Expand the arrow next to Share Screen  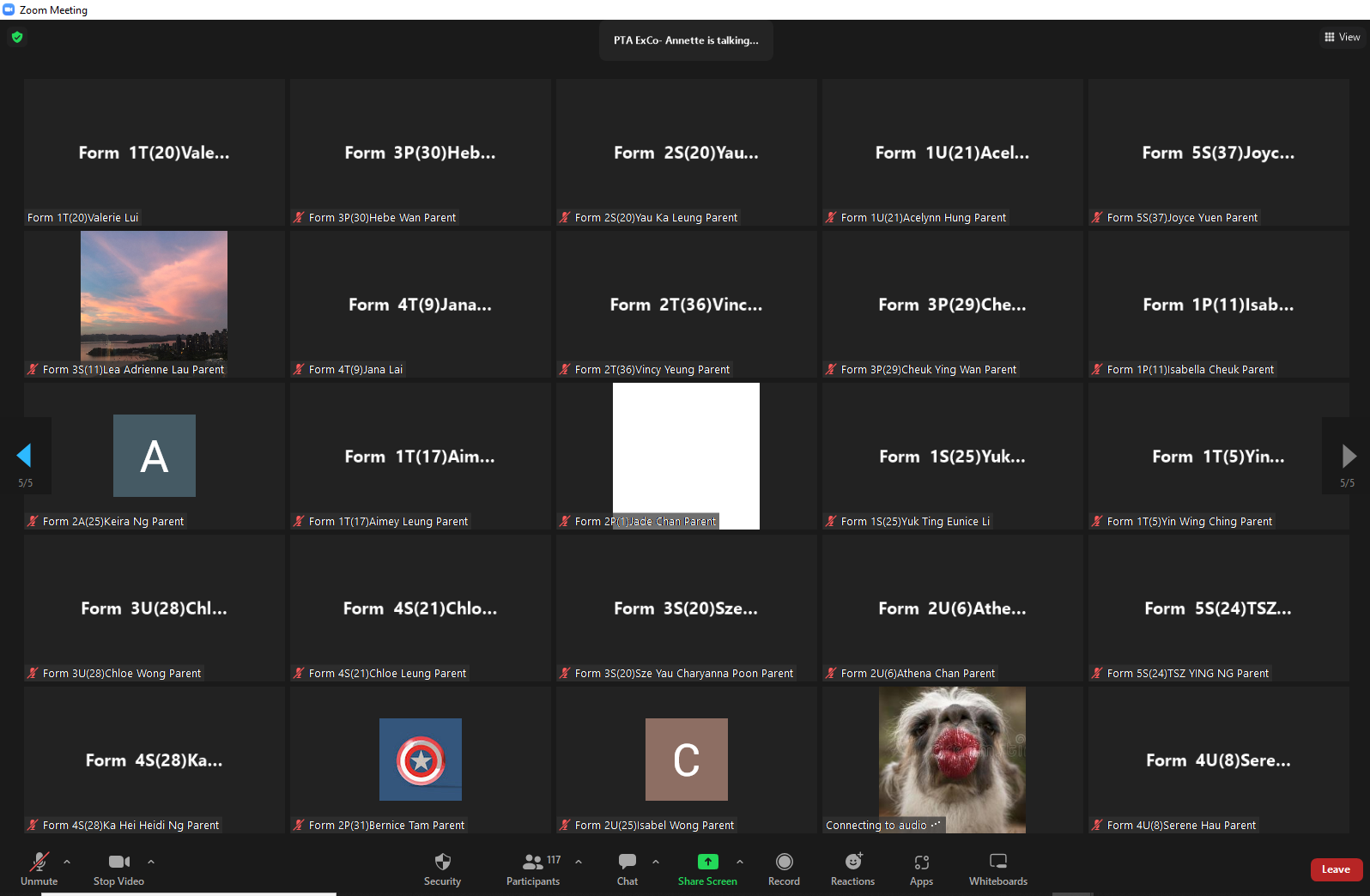coord(740,862)
